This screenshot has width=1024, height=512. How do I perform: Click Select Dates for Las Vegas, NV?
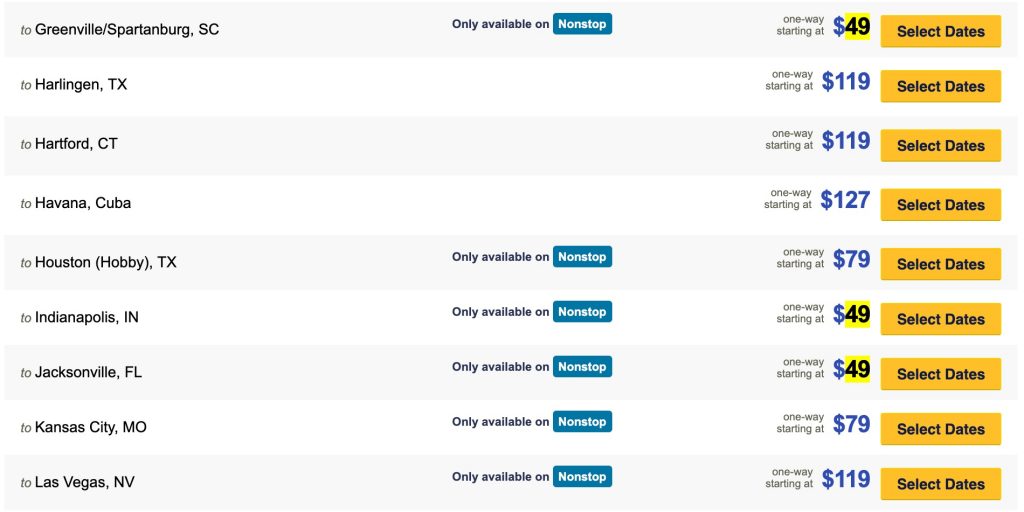click(x=940, y=484)
